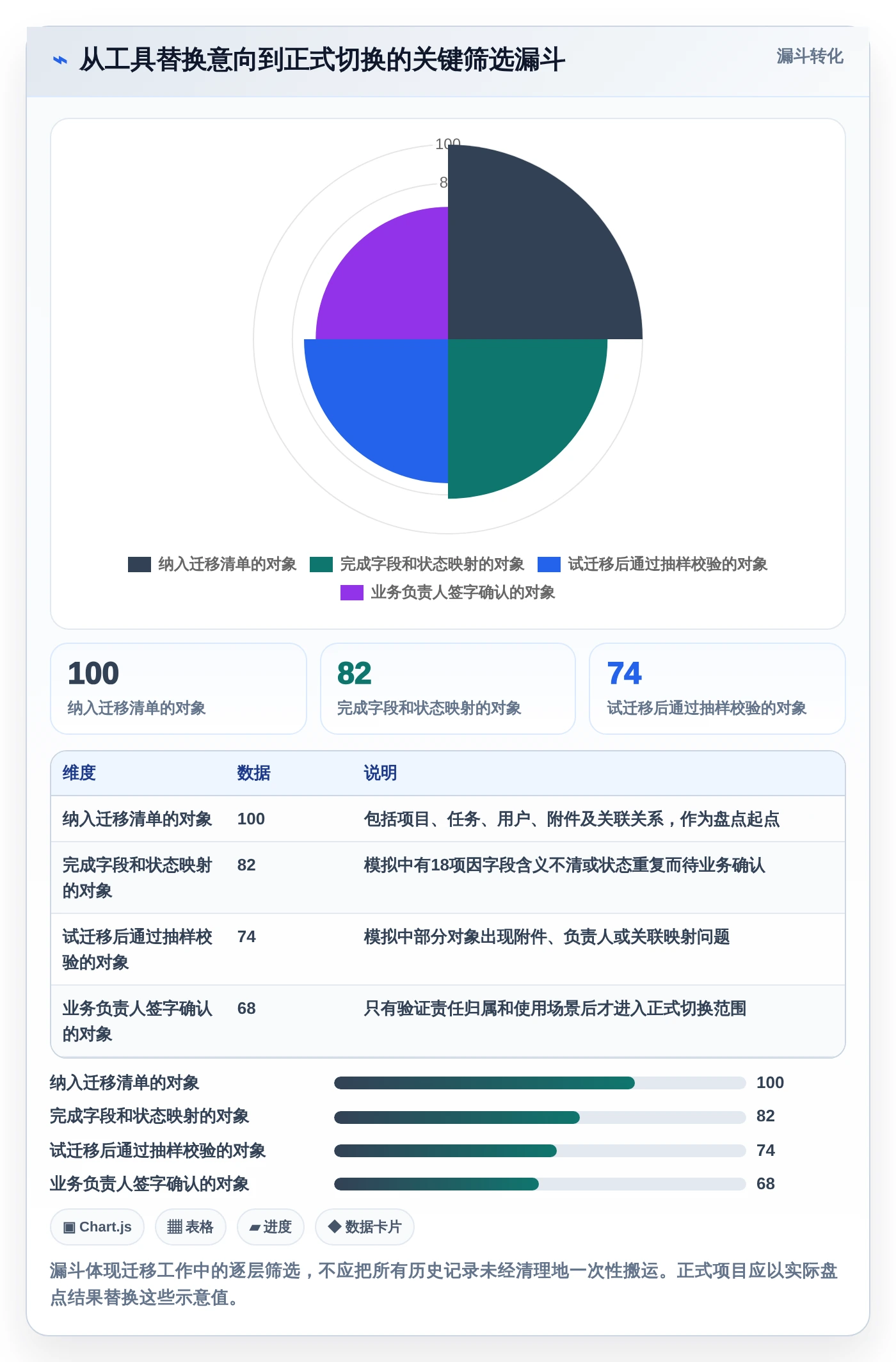Click description 模拟中有18项因字段含义不清
896x1362 pixels.
564,865
